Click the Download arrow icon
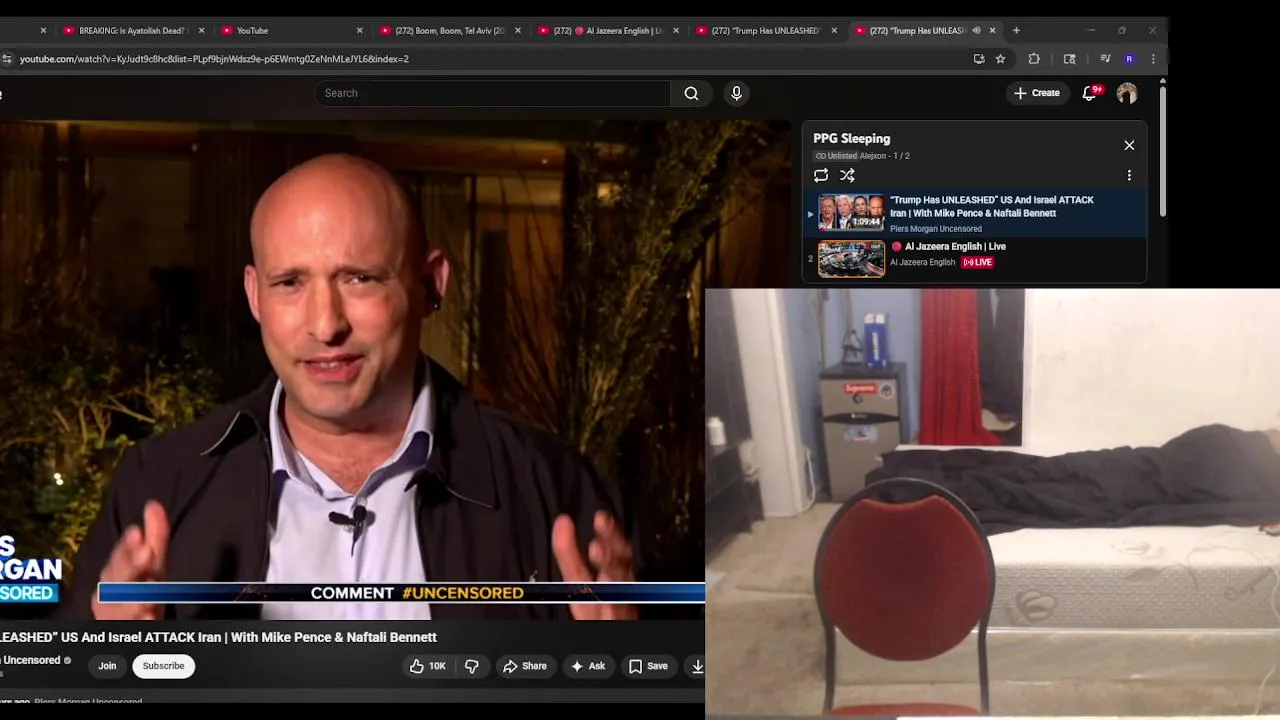The image size is (1280, 720). (x=697, y=666)
